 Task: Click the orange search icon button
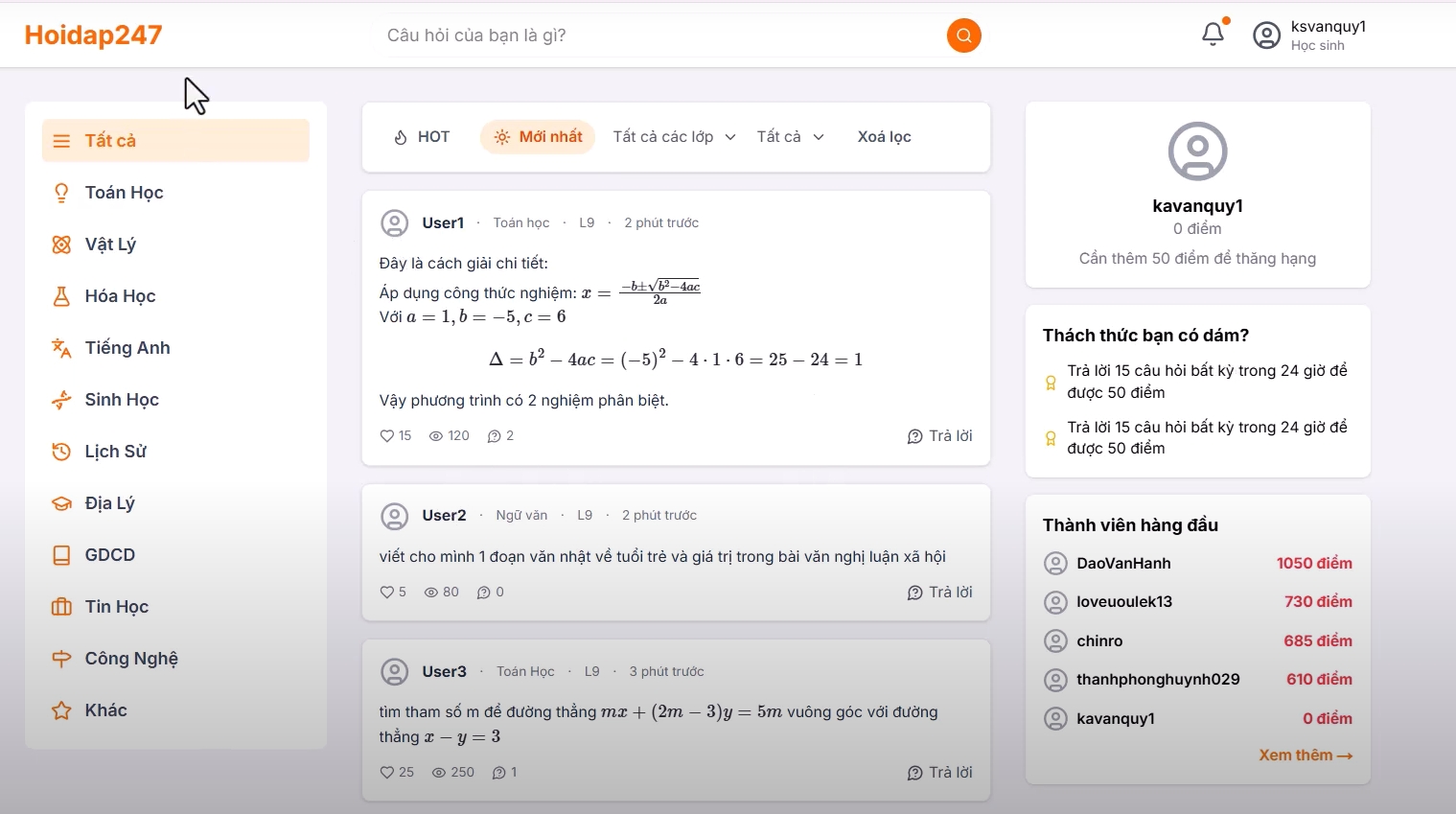click(963, 35)
